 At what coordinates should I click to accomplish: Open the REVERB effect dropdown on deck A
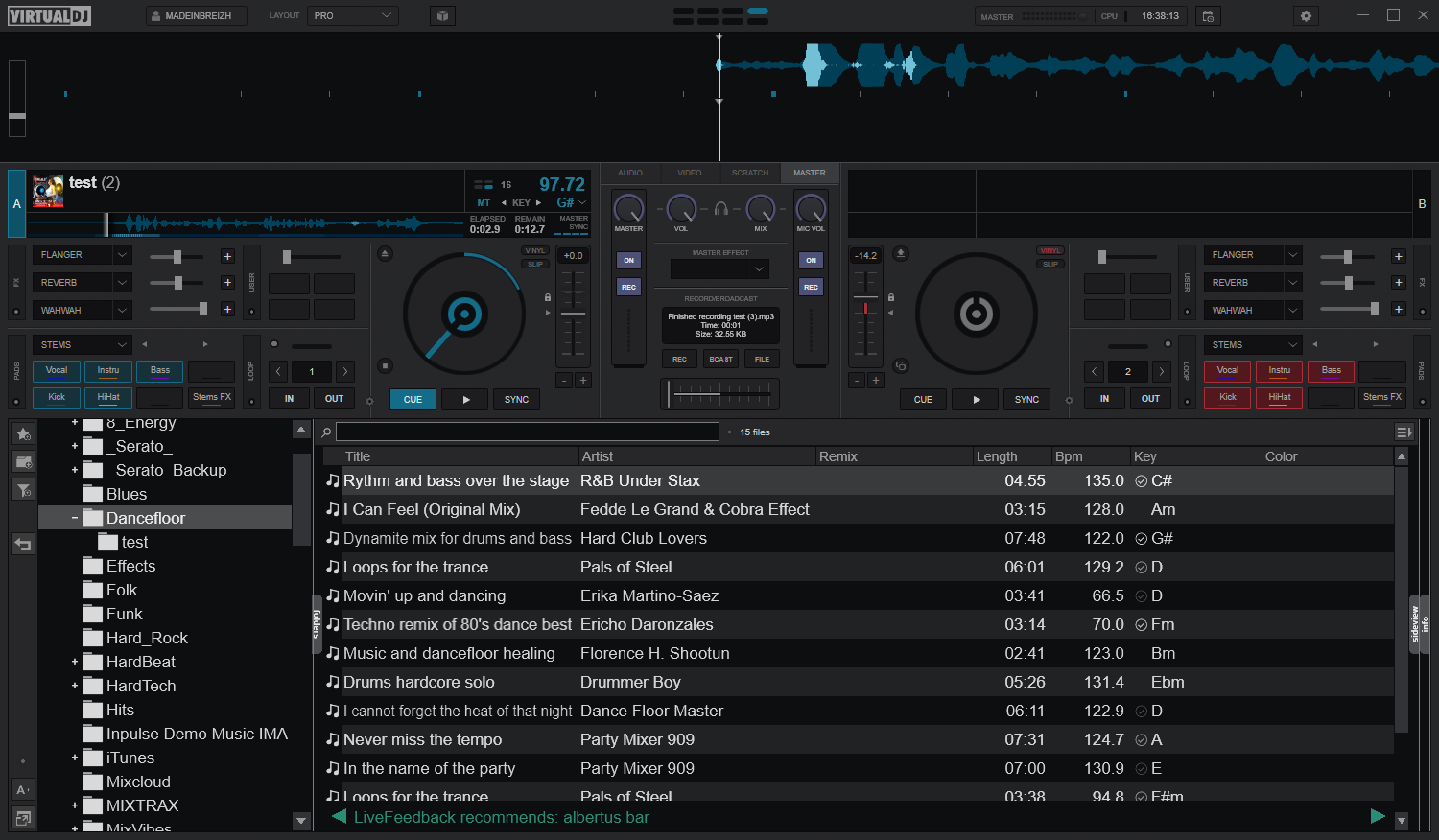tap(83, 283)
